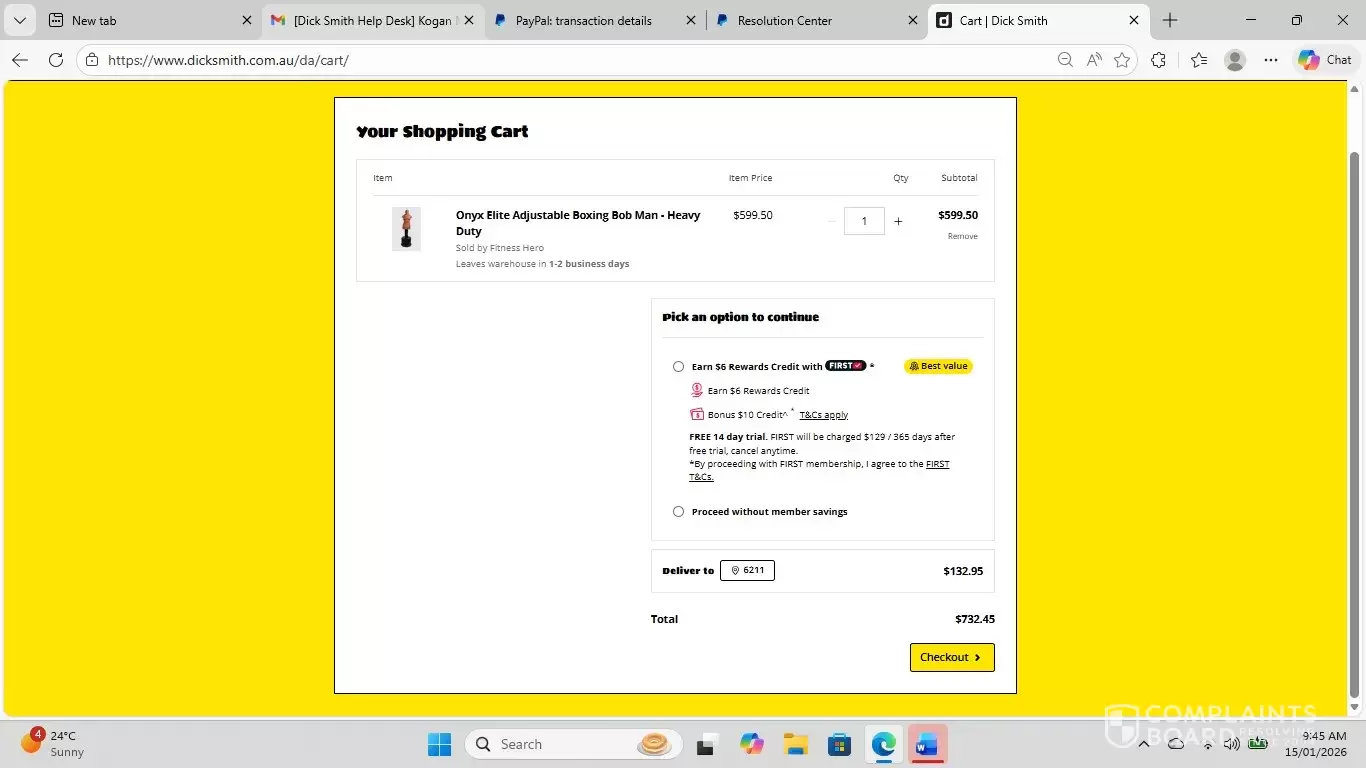Click the browser refresh icon
1366x768 pixels.
tap(56, 60)
